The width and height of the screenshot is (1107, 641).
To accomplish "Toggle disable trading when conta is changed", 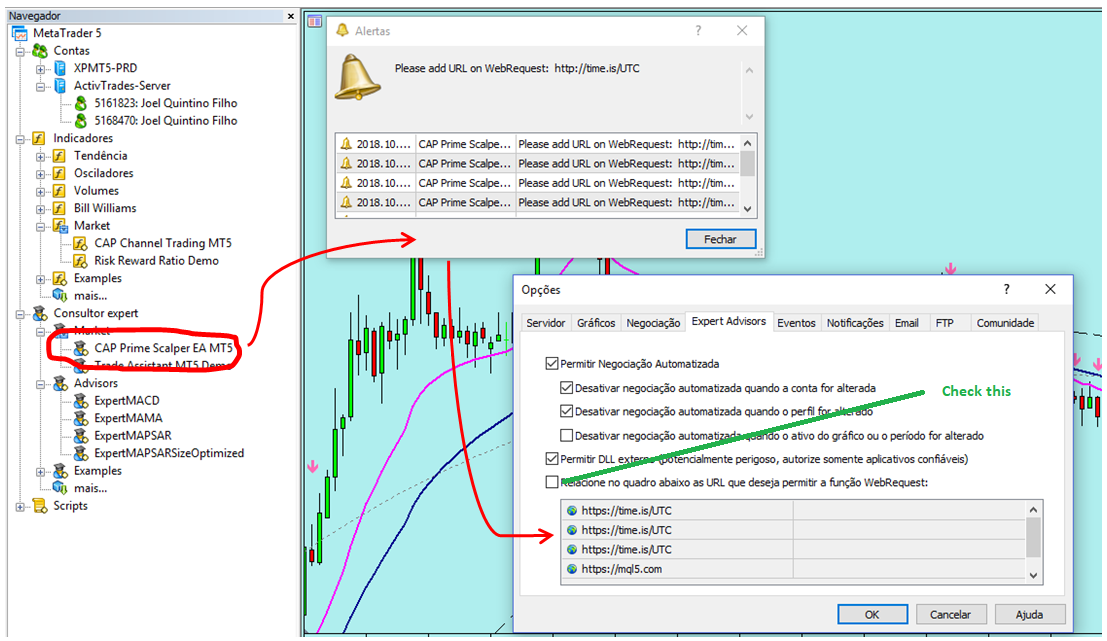I will point(566,388).
